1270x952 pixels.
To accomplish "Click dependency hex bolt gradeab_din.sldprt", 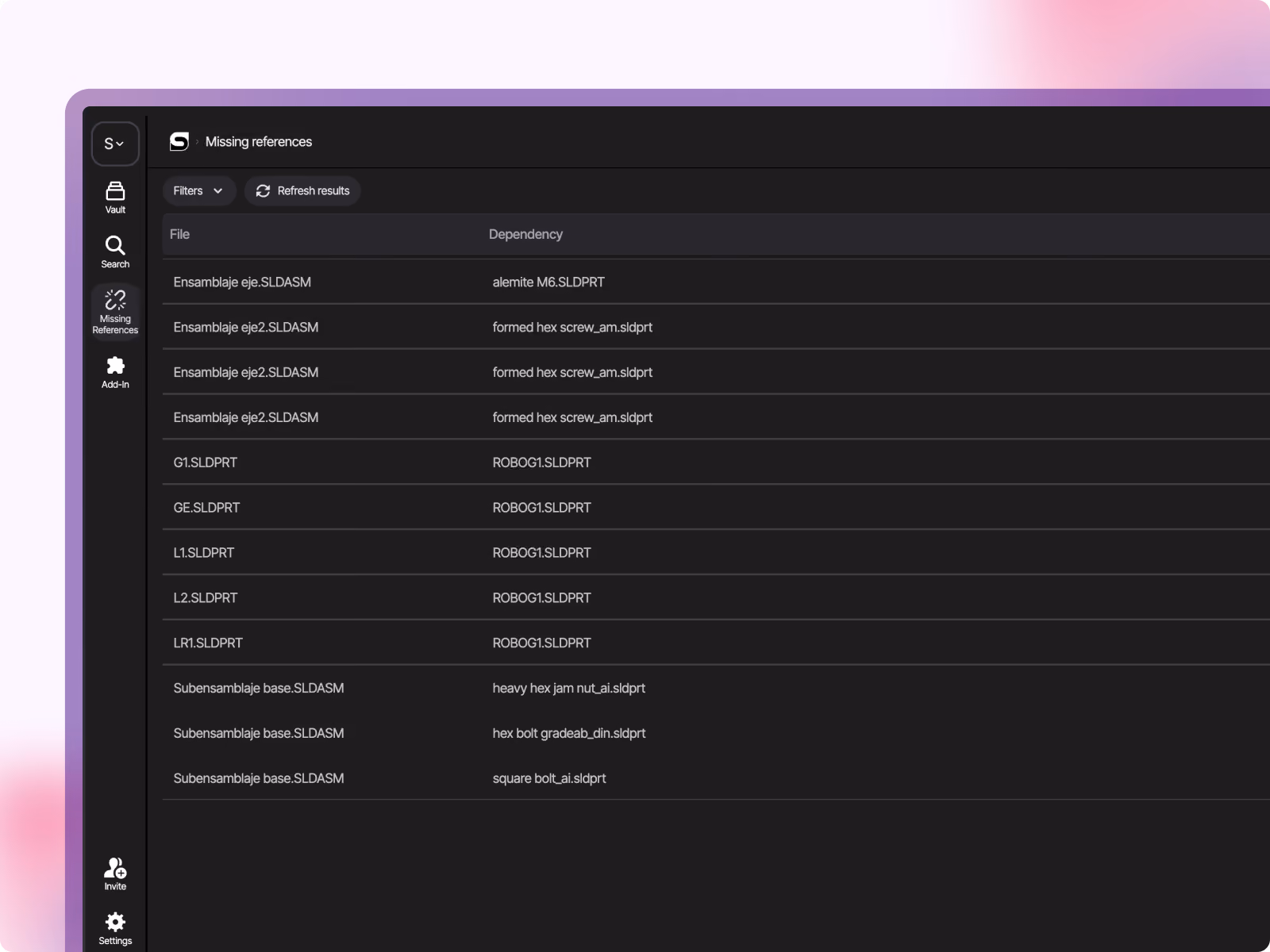I will pyautogui.click(x=568, y=734).
